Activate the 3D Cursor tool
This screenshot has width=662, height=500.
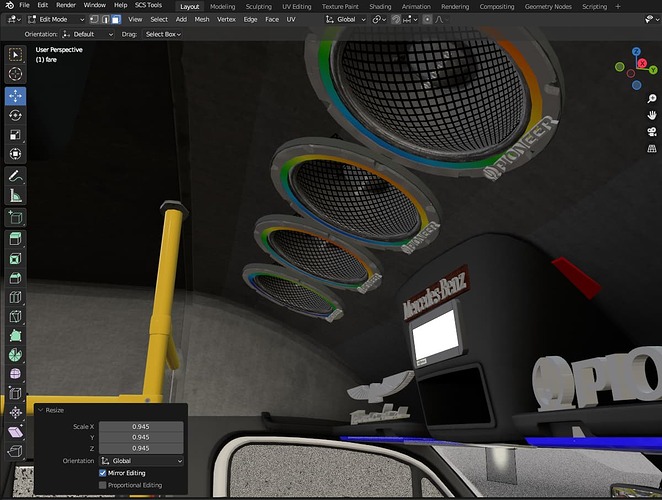click(16, 74)
